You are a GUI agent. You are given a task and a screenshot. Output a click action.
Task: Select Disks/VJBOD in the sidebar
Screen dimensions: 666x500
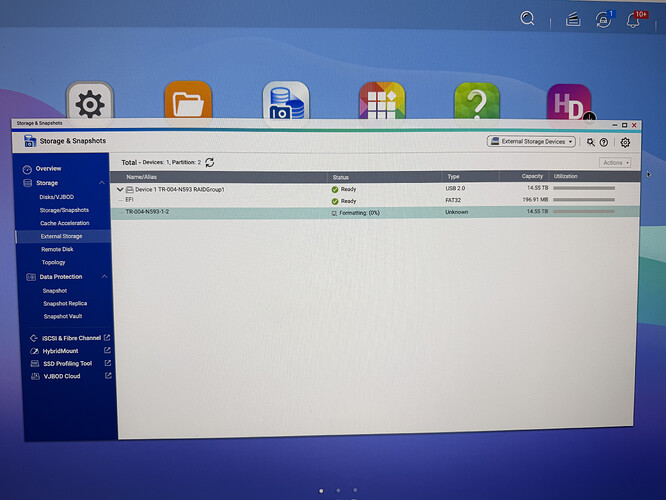point(56,197)
